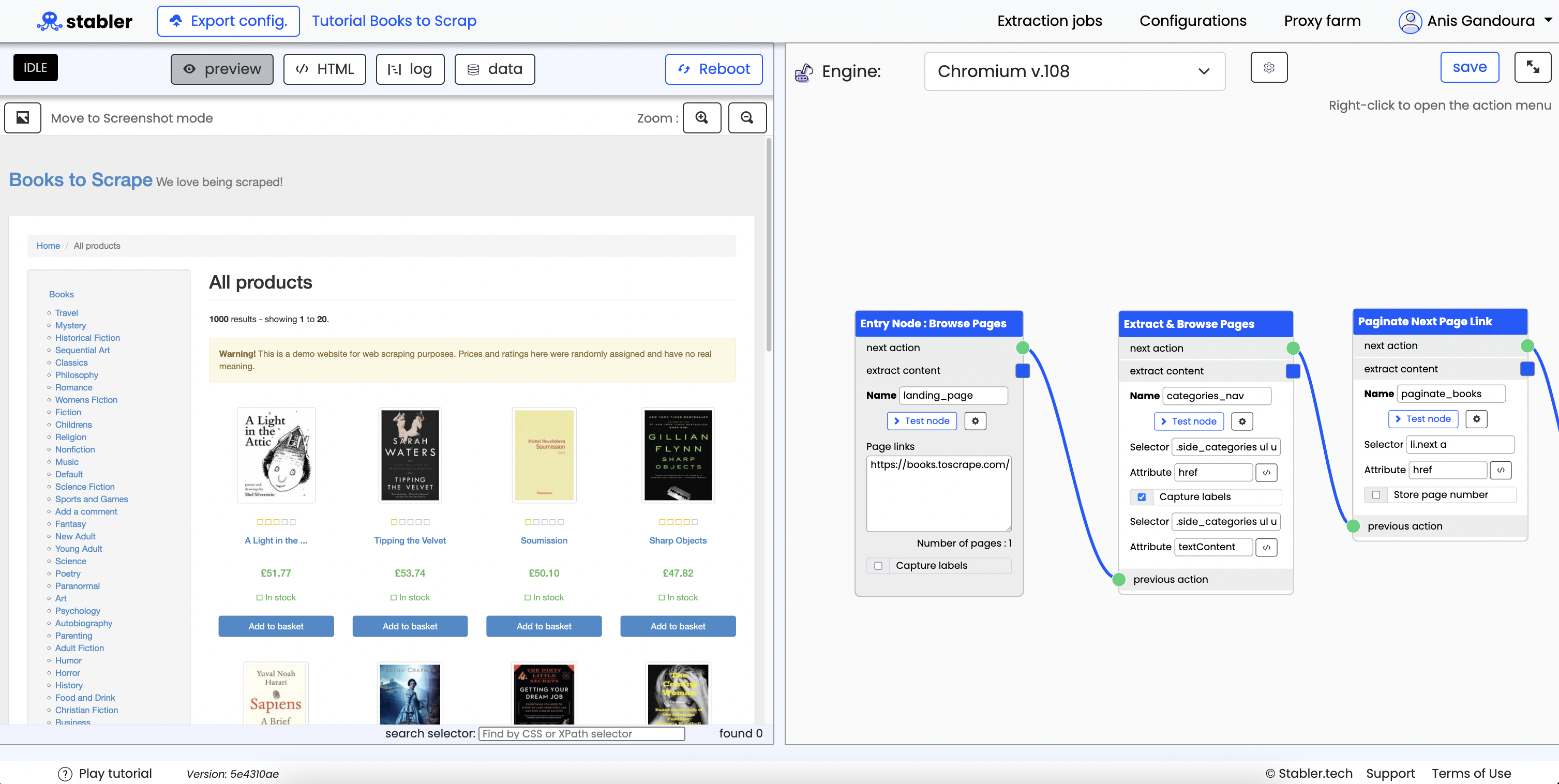Open the Support footer link
Screen dimensions: 1559x784
1390,774
